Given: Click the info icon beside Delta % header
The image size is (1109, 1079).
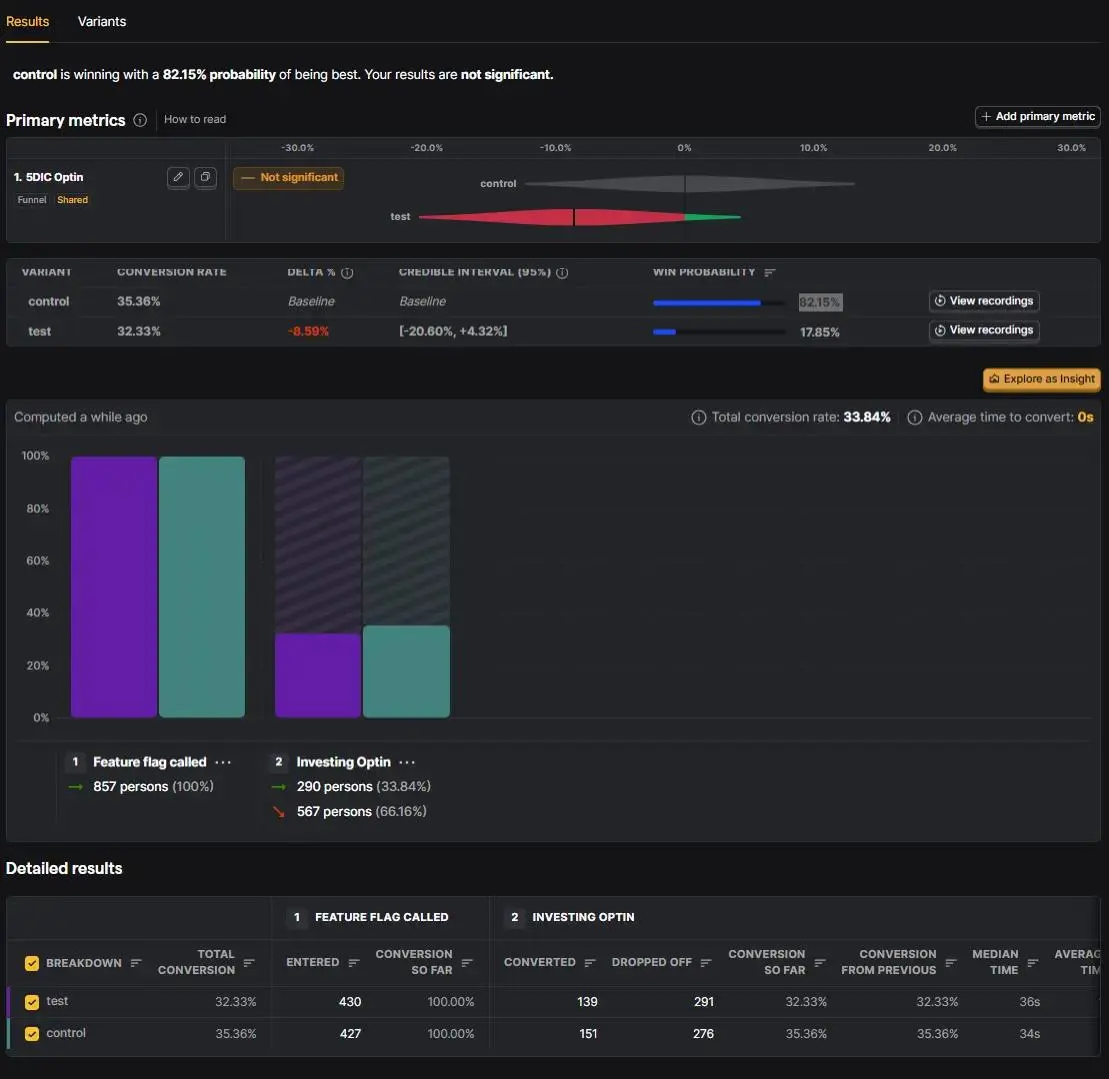Looking at the screenshot, I should (x=347, y=272).
